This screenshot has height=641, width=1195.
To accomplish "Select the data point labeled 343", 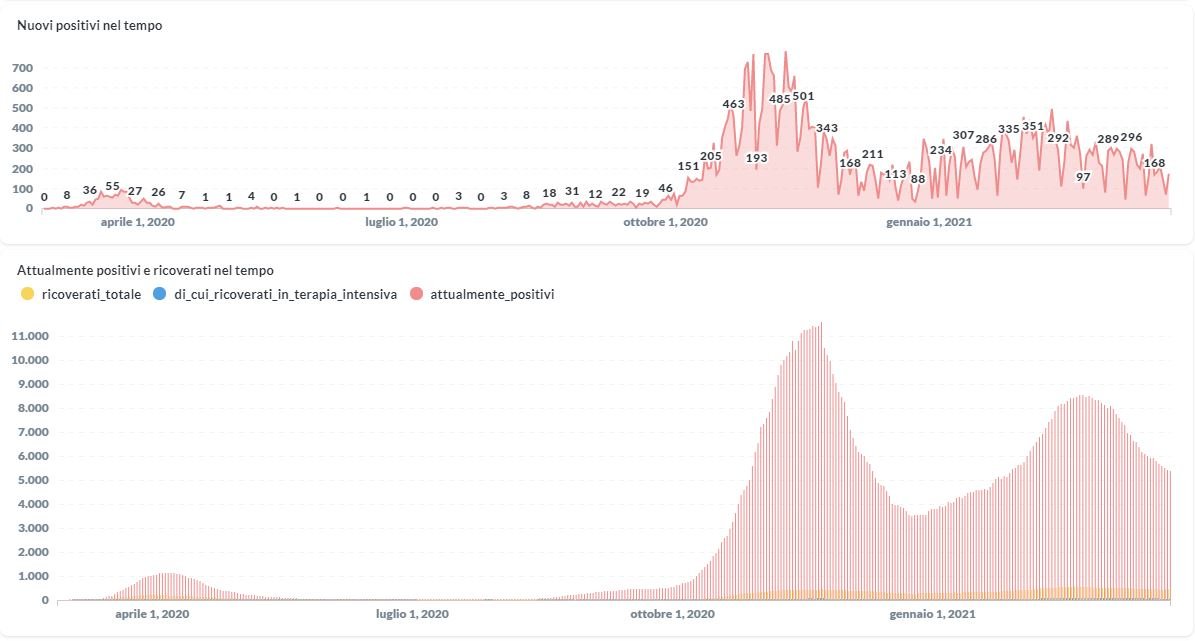I will point(827,128).
